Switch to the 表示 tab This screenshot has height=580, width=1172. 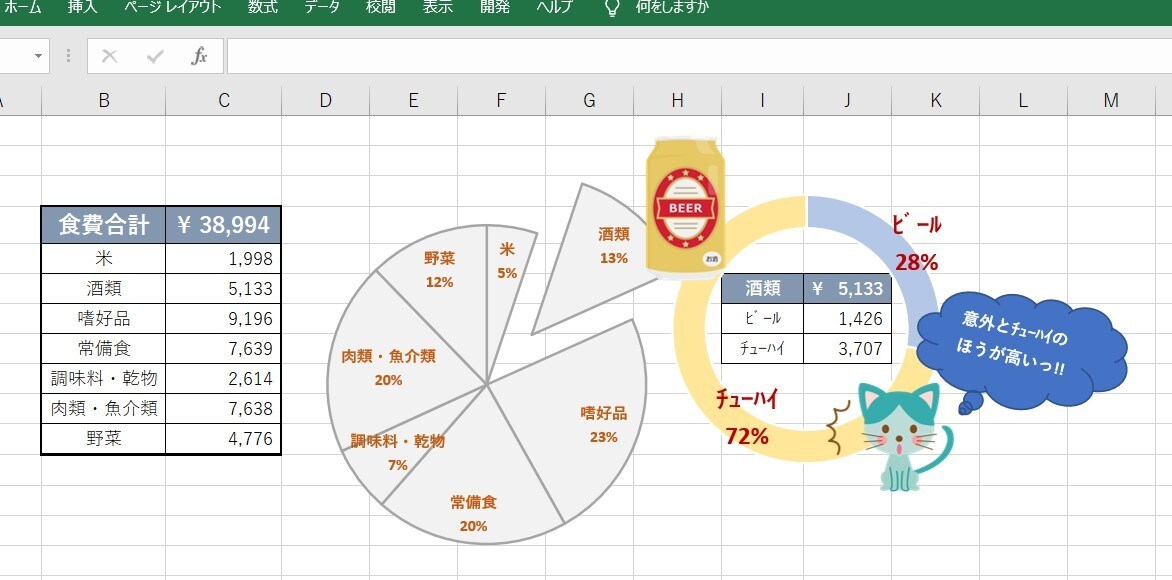(x=437, y=7)
